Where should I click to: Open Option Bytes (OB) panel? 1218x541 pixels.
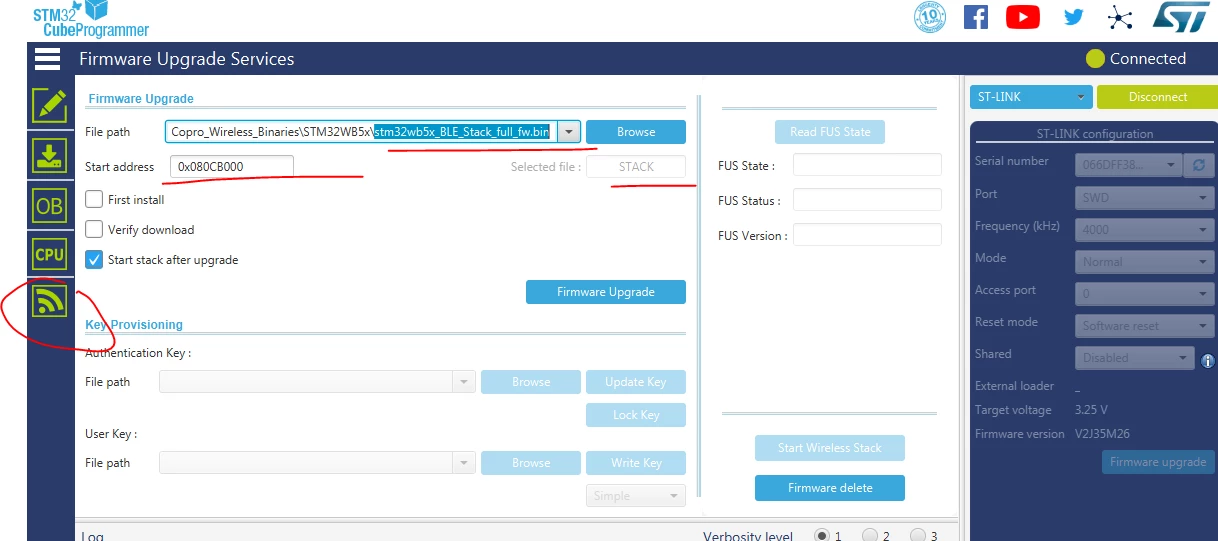(x=49, y=206)
